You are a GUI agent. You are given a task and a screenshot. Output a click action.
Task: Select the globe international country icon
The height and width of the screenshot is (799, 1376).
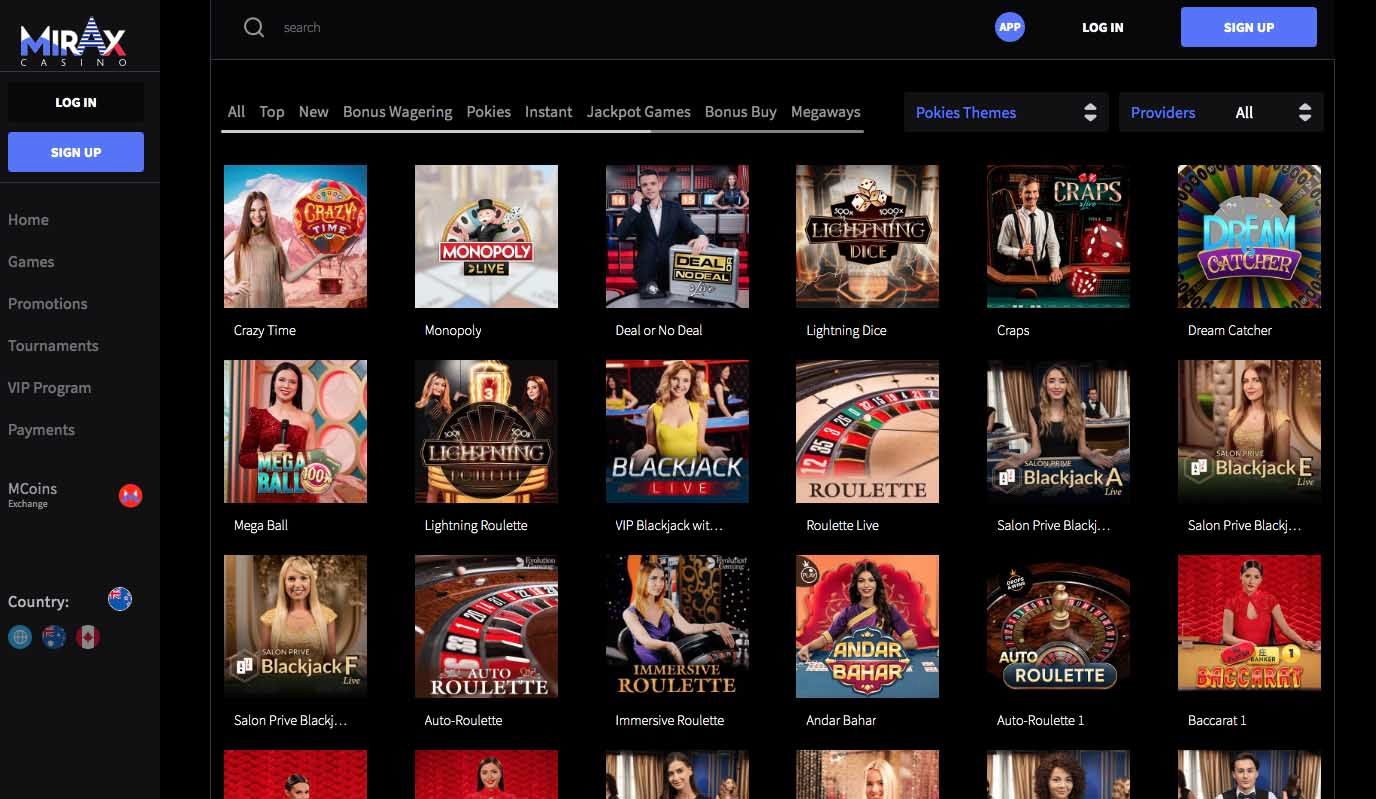tap(20, 637)
